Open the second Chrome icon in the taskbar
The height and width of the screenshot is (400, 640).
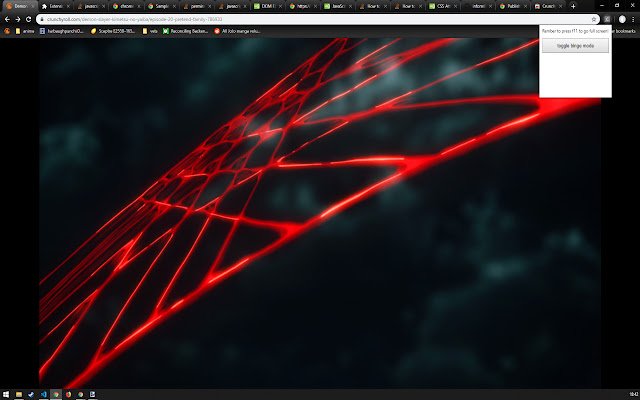[x=80, y=394]
